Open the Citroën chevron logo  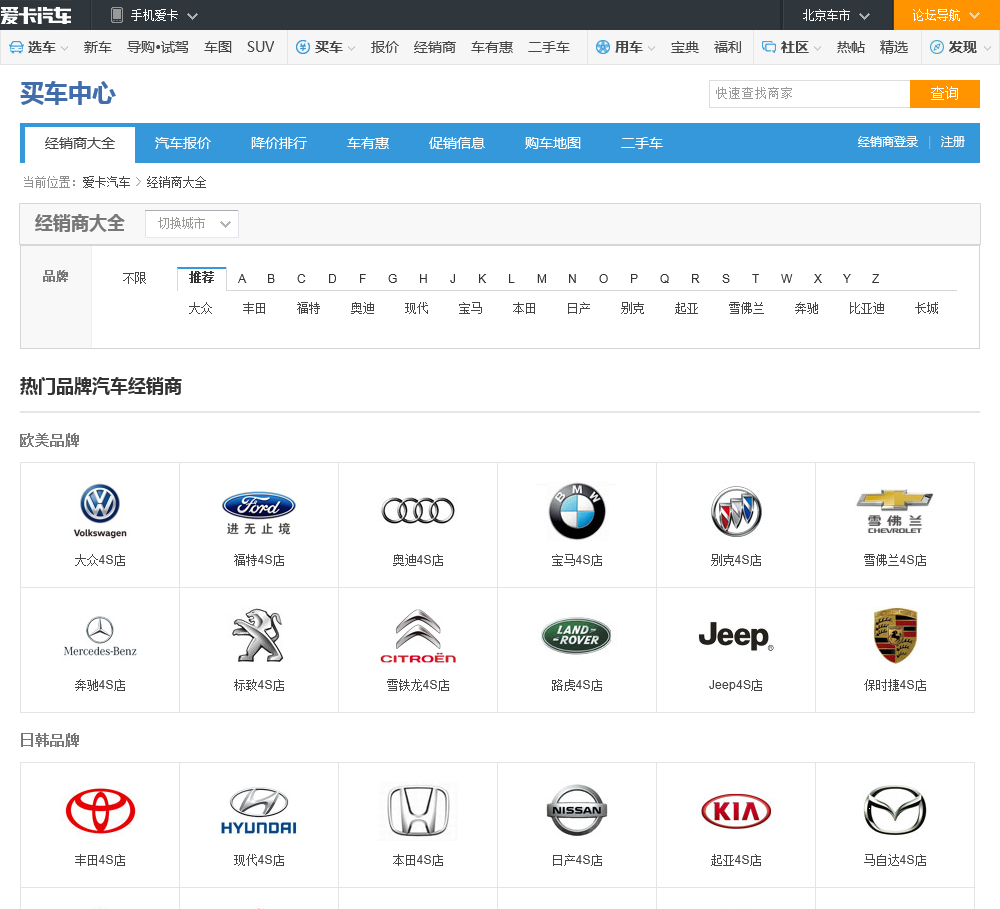coord(418,637)
